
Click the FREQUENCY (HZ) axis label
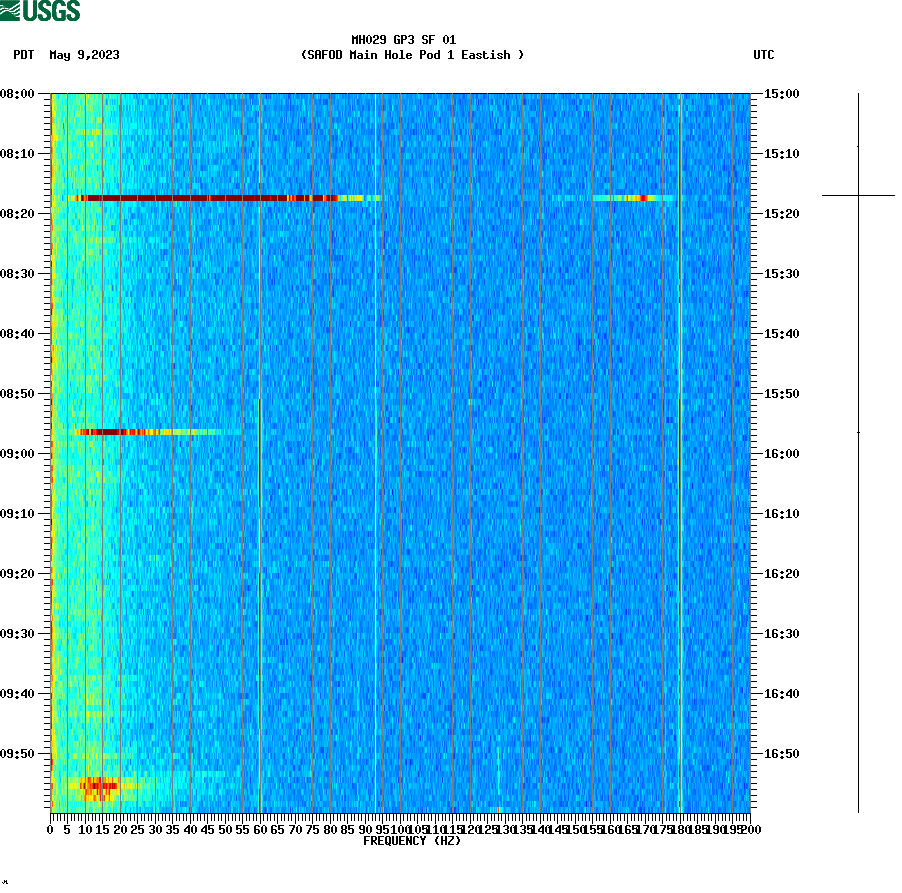coord(411,842)
